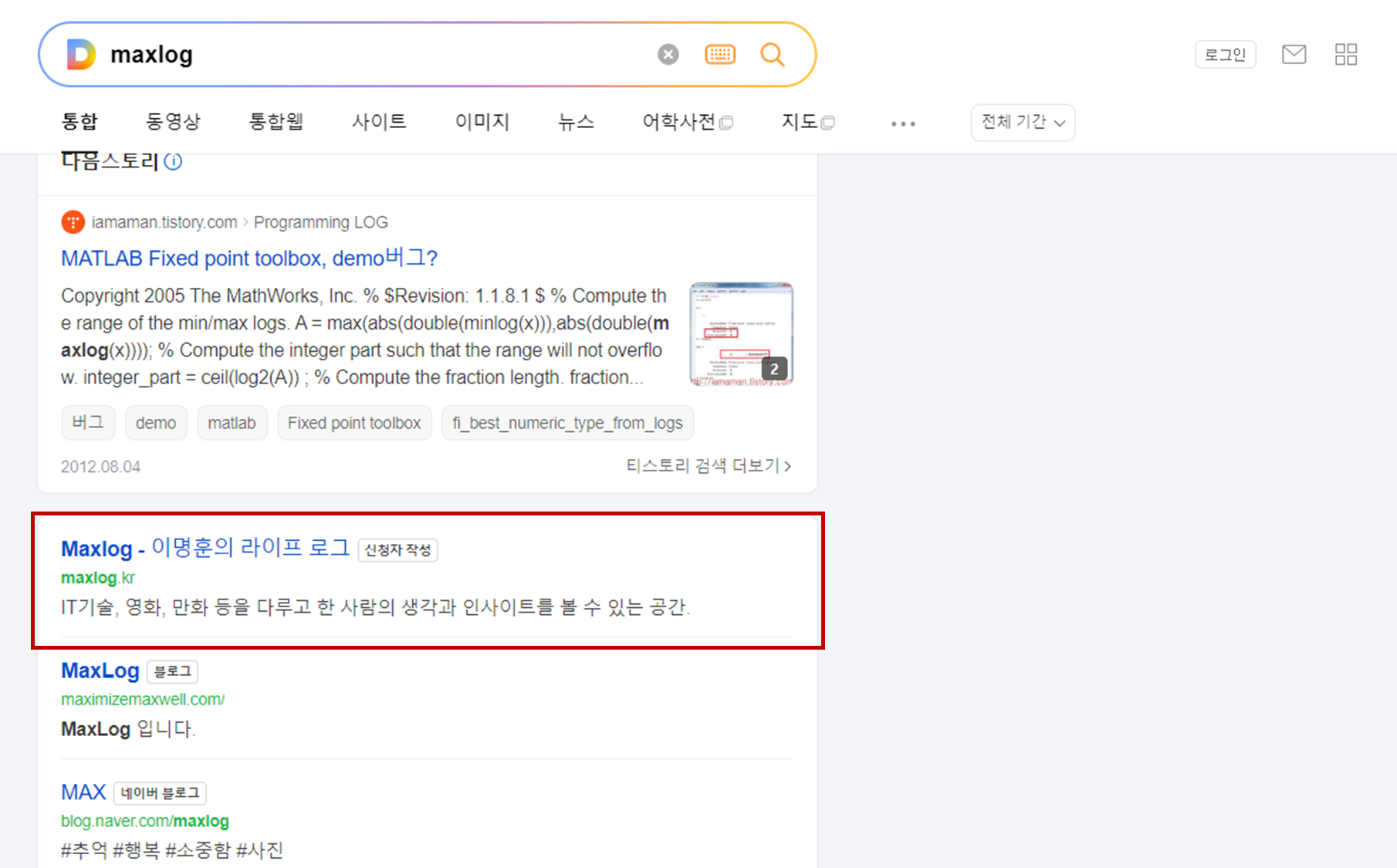Open the 지도 tab
1397x868 pixels.
point(808,122)
